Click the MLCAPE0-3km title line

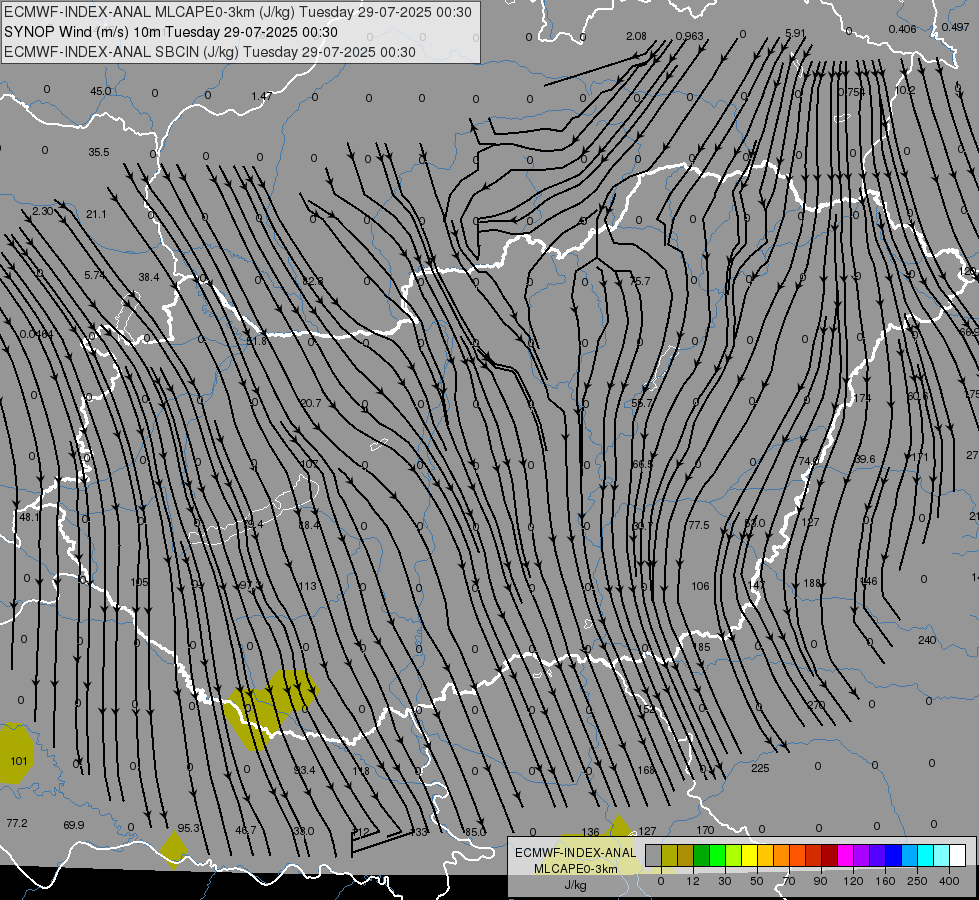click(238, 12)
